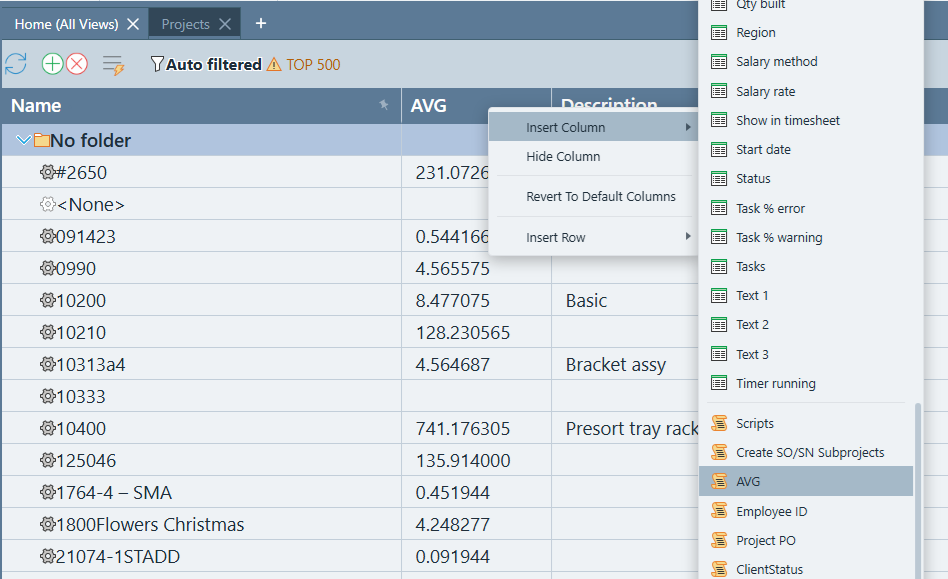Image resolution: width=948 pixels, height=579 pixels.
Task: Insert the Task % error column
Action: pos(806,209)
